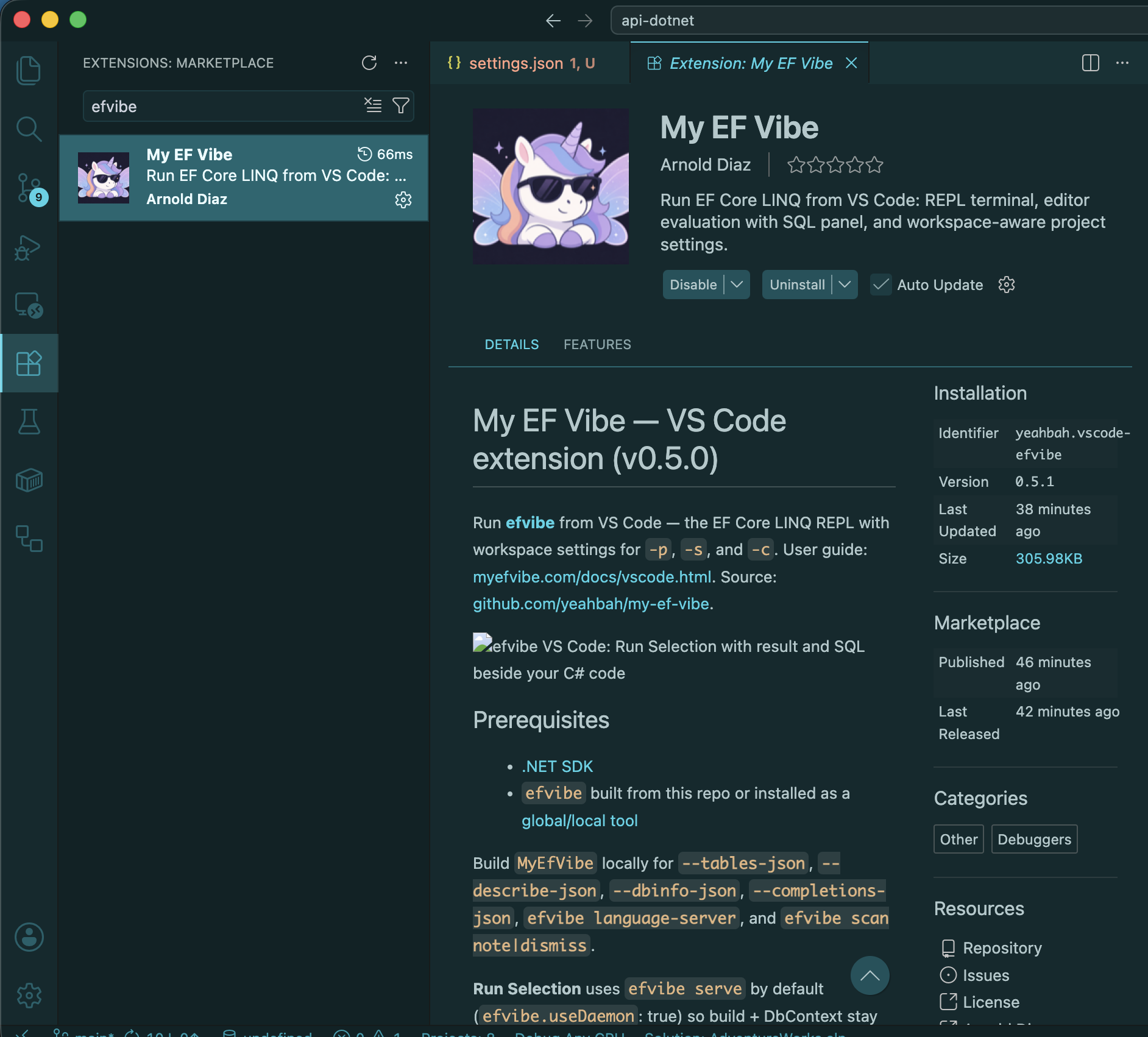Image resolution: width=1148 pixels, height=1037 pixels.
Task: Close the Extension: My EF Vibe tab
Action: coord(851,63)
